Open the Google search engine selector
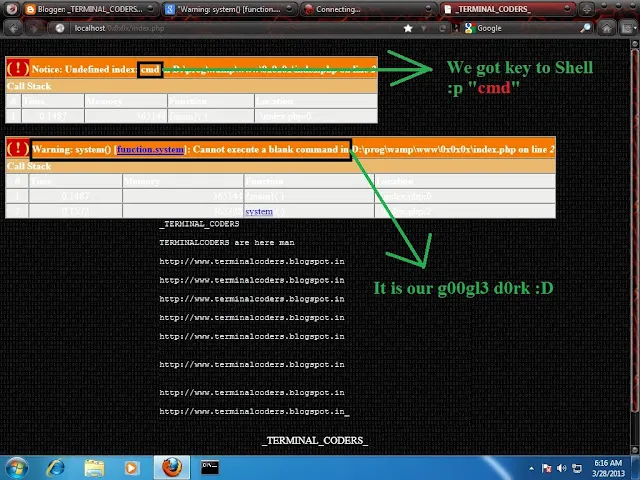This screenshot has height=480, width=640. (x=469, y=28)
